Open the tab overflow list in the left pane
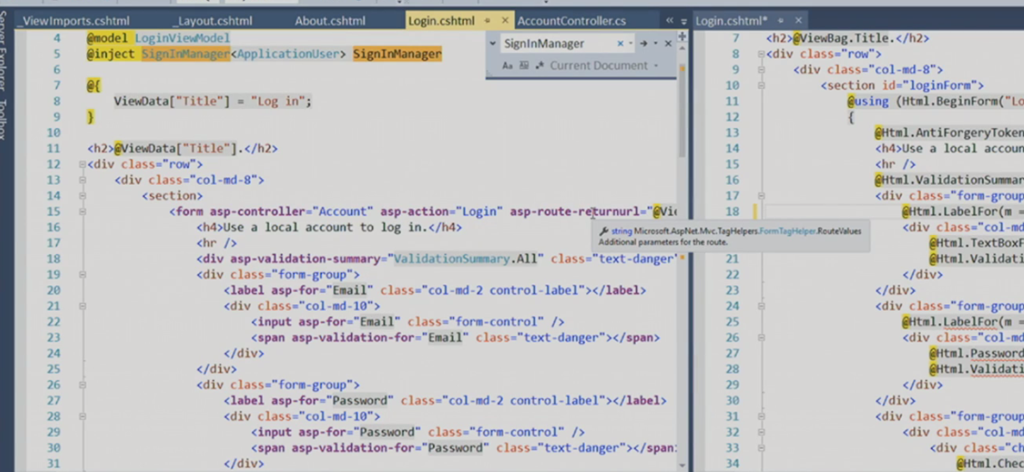Image resolution: width=1024 pixels, height=472 pixels. click(682, 20)
